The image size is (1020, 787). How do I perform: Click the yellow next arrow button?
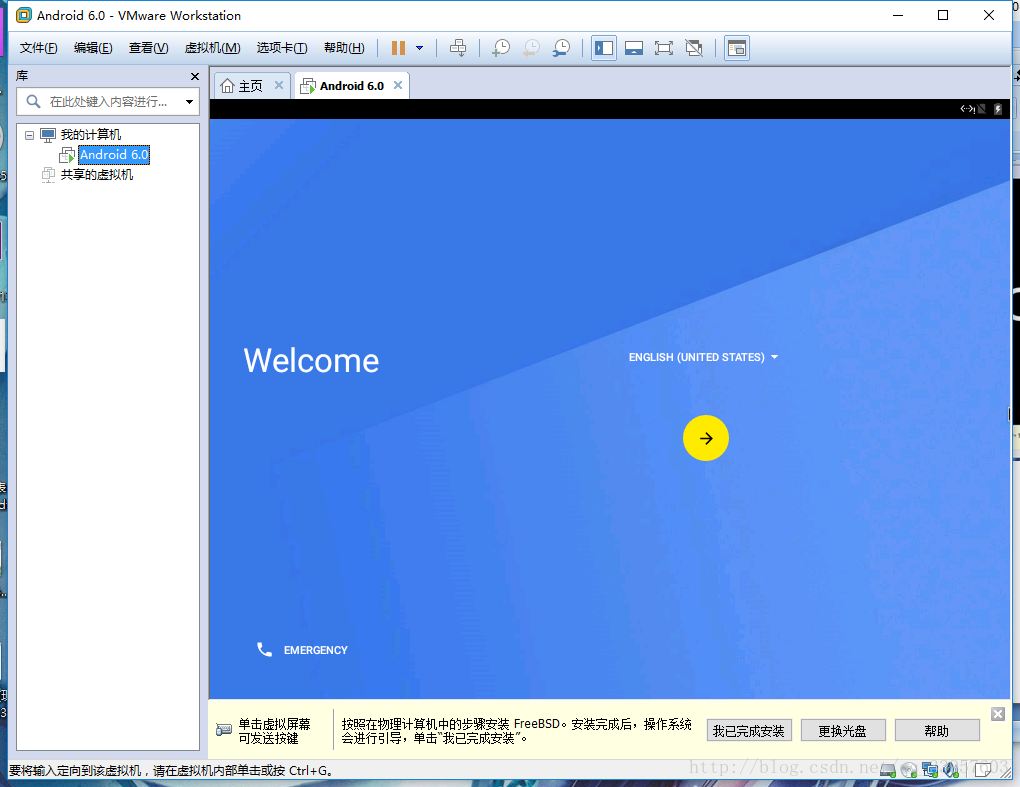click(706, 438)
